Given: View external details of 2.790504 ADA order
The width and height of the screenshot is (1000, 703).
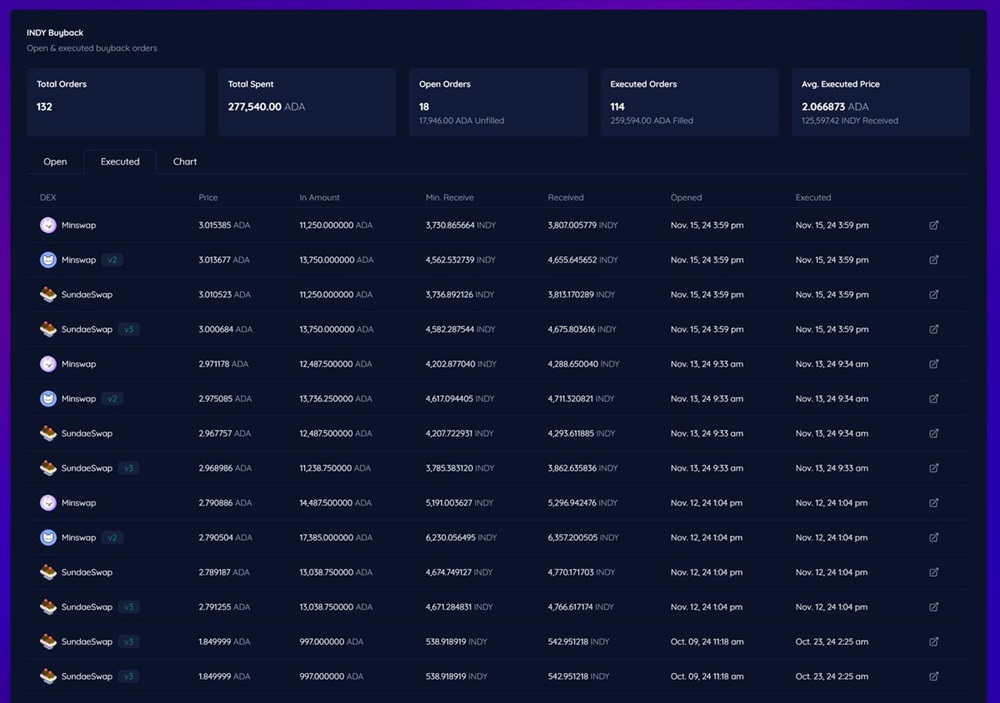Looking at the screenshot, I should [x=933, y=538].
